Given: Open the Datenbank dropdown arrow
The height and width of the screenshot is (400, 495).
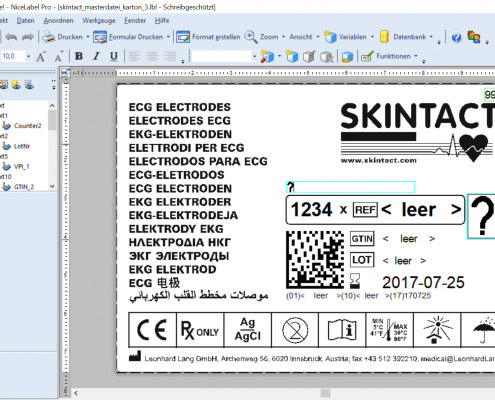Looking at the screenshot, I should (431, 37).
